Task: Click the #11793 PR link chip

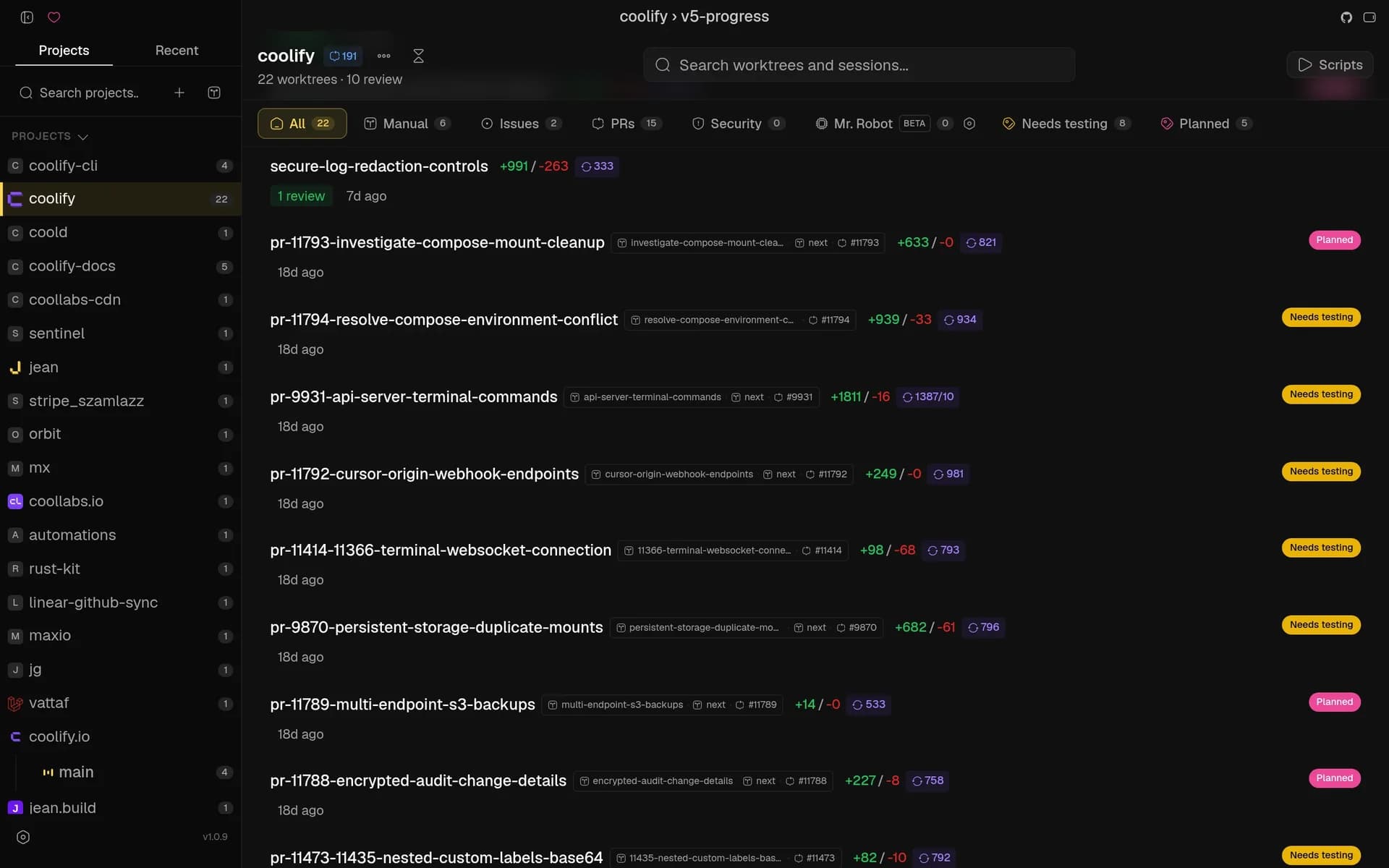Action: pos(858,243)
